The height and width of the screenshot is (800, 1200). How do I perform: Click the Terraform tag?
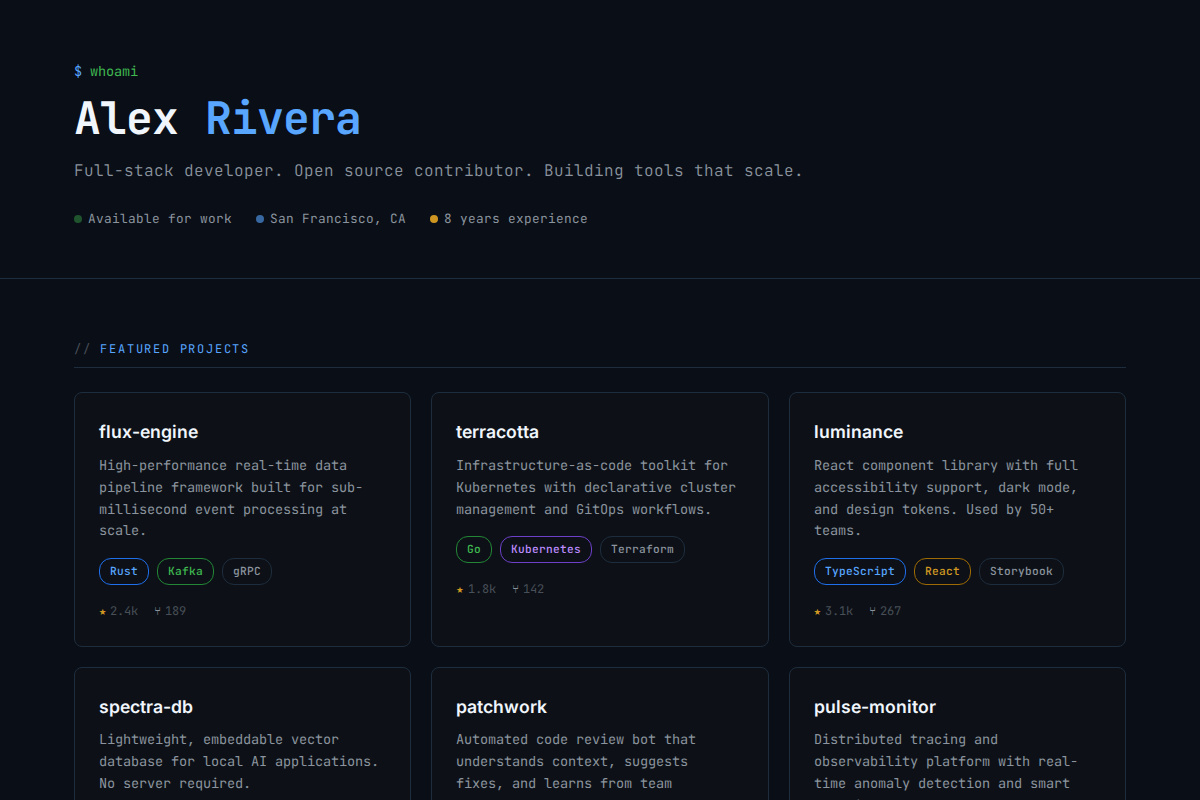pos(642,550)
